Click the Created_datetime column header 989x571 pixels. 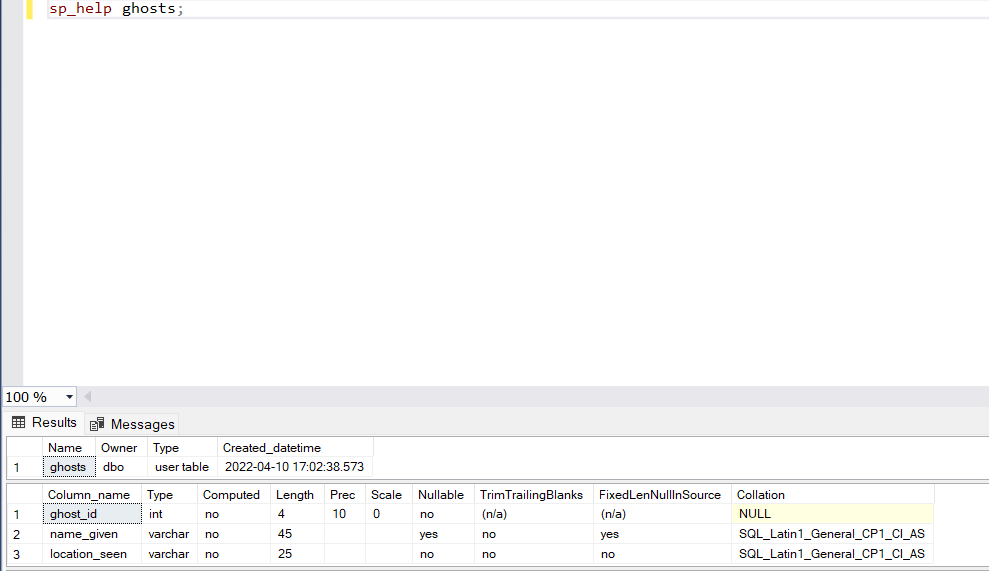295,447
